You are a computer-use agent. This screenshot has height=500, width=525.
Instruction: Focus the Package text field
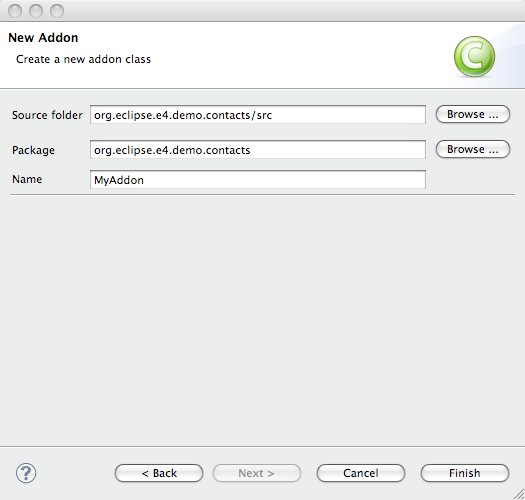point(258,149)
